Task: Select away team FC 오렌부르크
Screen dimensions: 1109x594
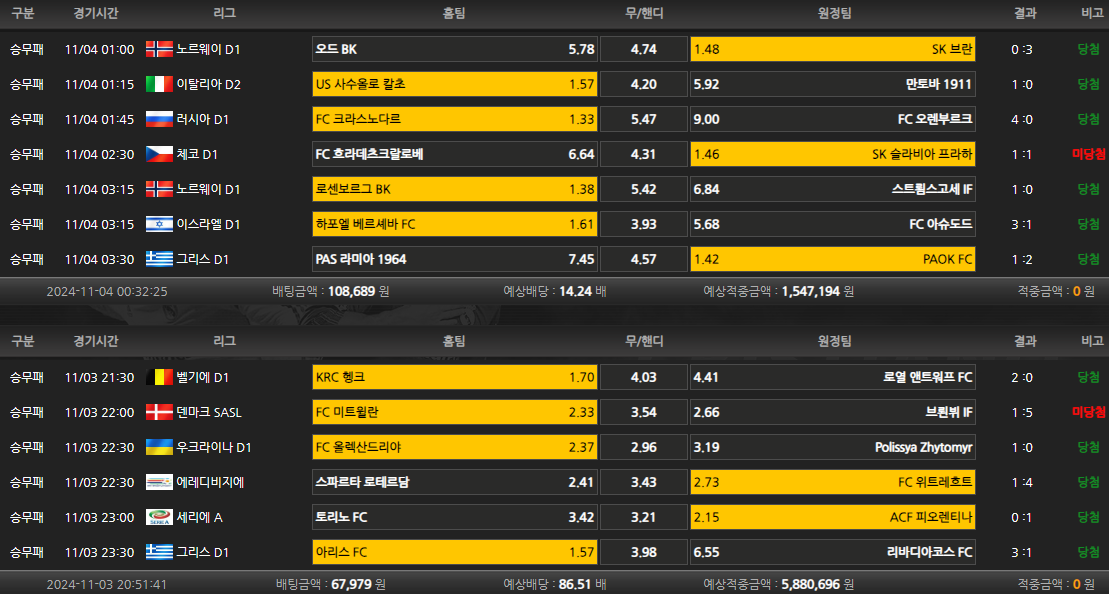Action: pos(833,119)
